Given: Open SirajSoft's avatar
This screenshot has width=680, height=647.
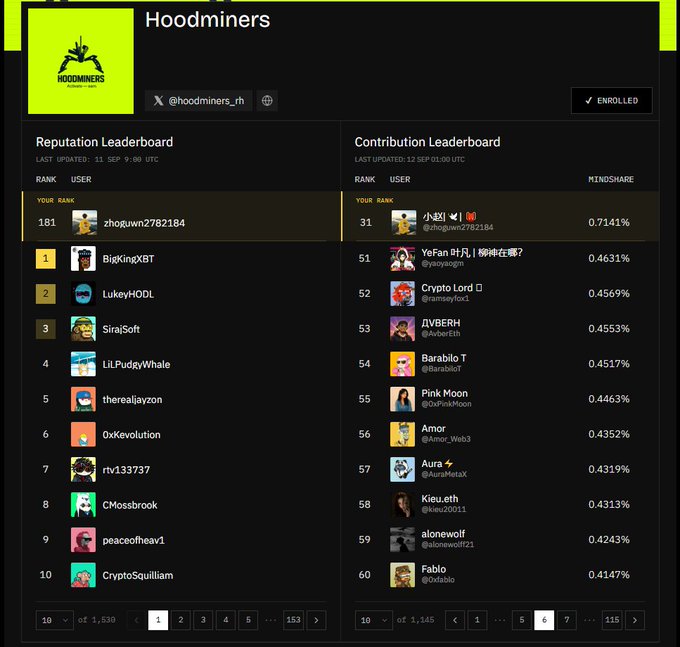Looking at the screenshot, I should point(83,329).
